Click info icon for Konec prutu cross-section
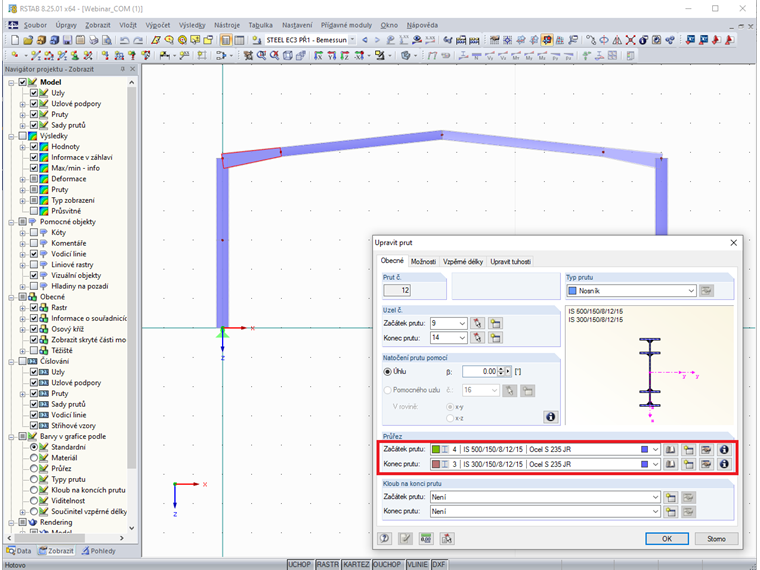Image resolution: width=760 pixels, height=570 pixels. click(x=724, y=464)
